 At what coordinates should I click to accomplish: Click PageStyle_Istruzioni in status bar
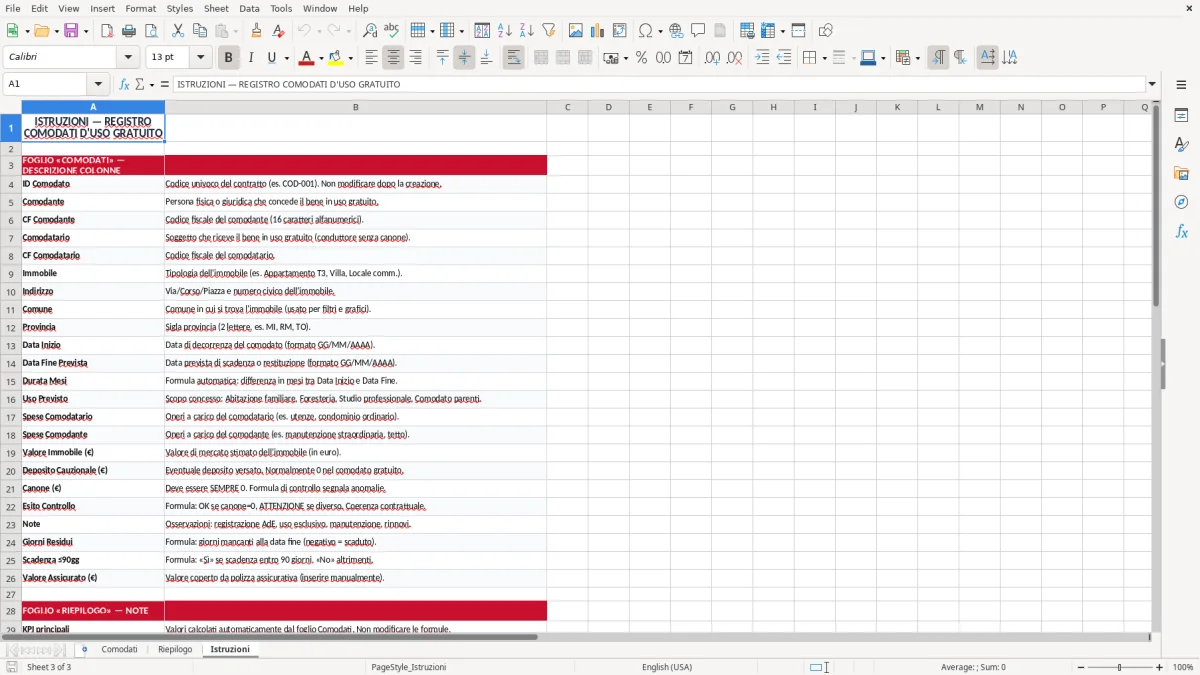(x=408, y=667)
